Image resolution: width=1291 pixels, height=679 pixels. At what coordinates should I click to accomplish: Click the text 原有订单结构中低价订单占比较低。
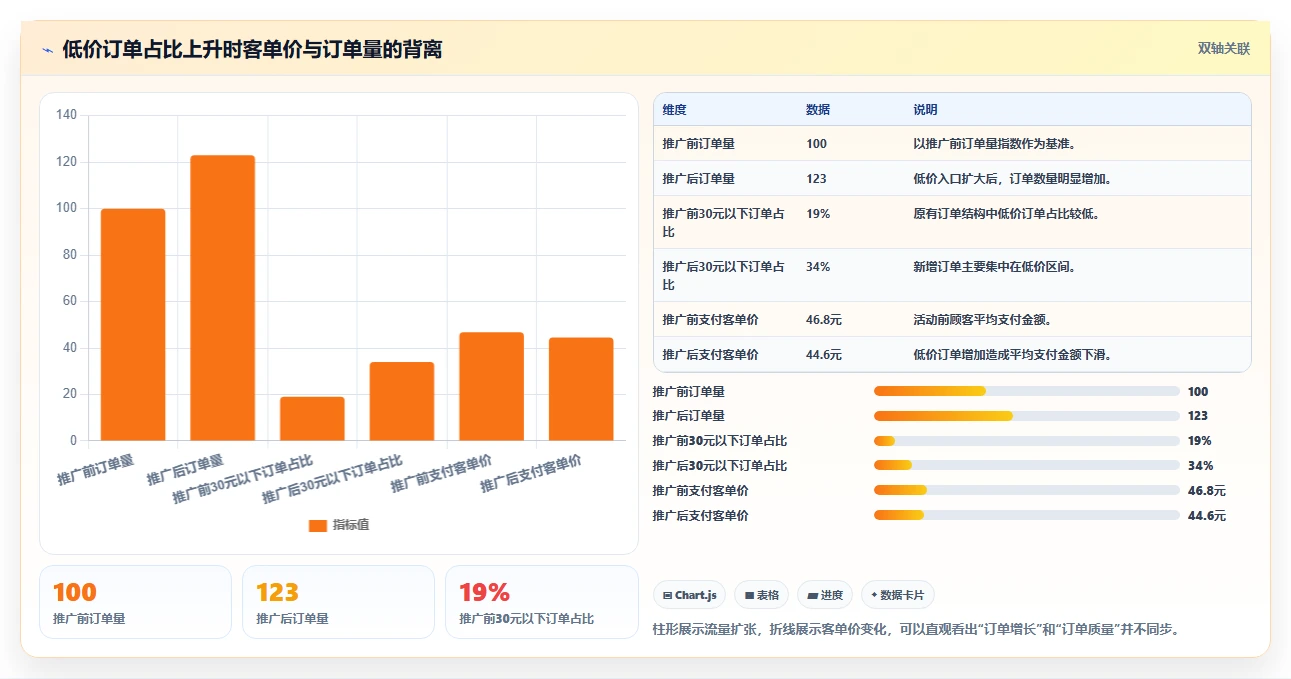pos(1006,214)
